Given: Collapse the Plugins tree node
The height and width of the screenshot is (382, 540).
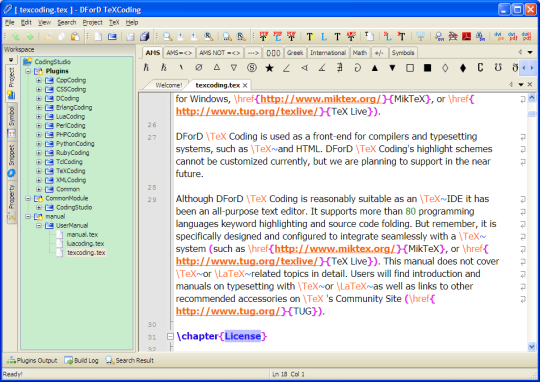Looking at the screenshot, I should click(x=28, y=71).
